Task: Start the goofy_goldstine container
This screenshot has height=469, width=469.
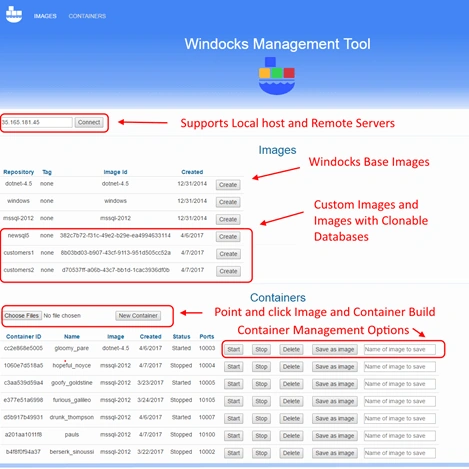Action: pos(234,384)
